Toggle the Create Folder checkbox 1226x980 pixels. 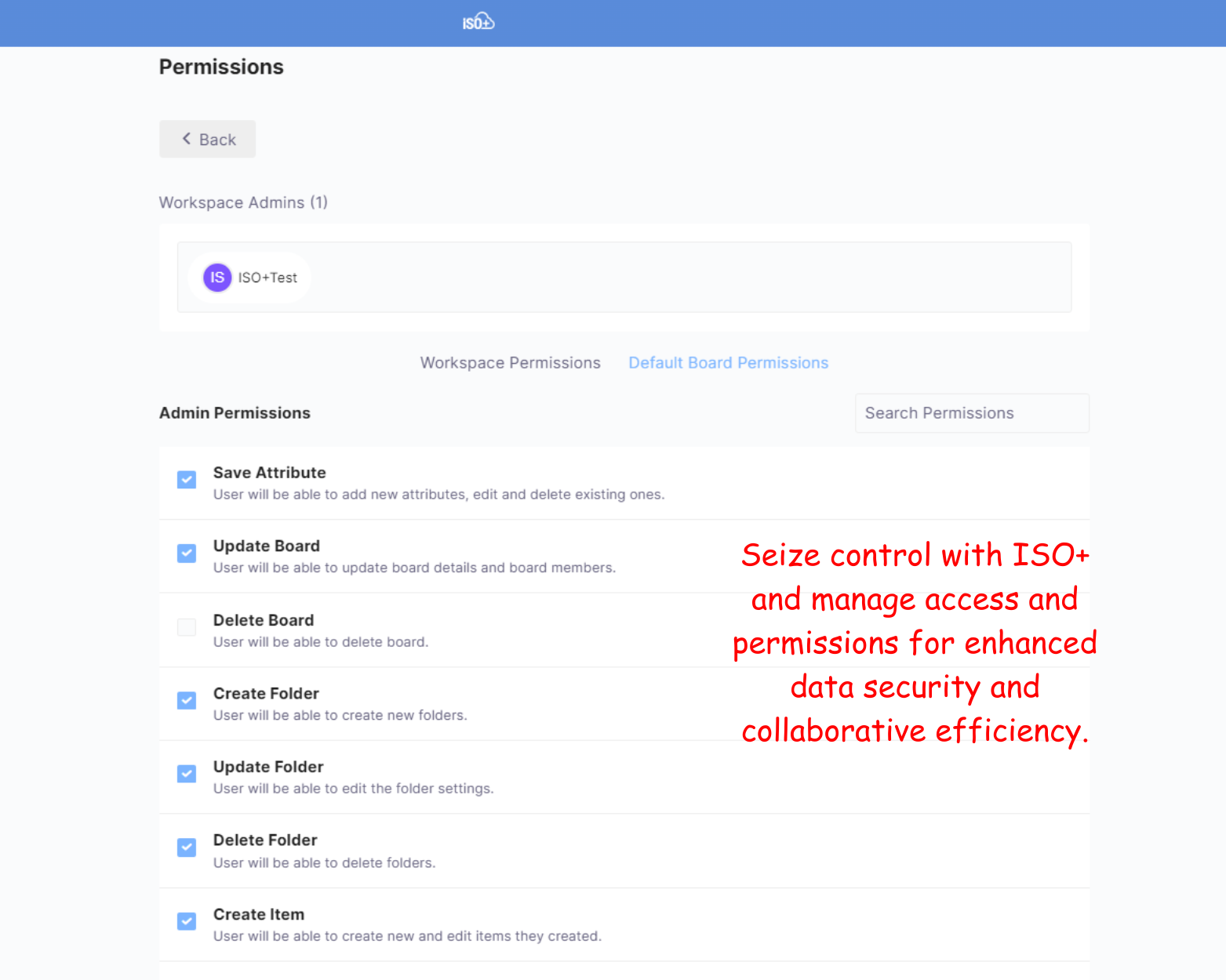point(187,701)
